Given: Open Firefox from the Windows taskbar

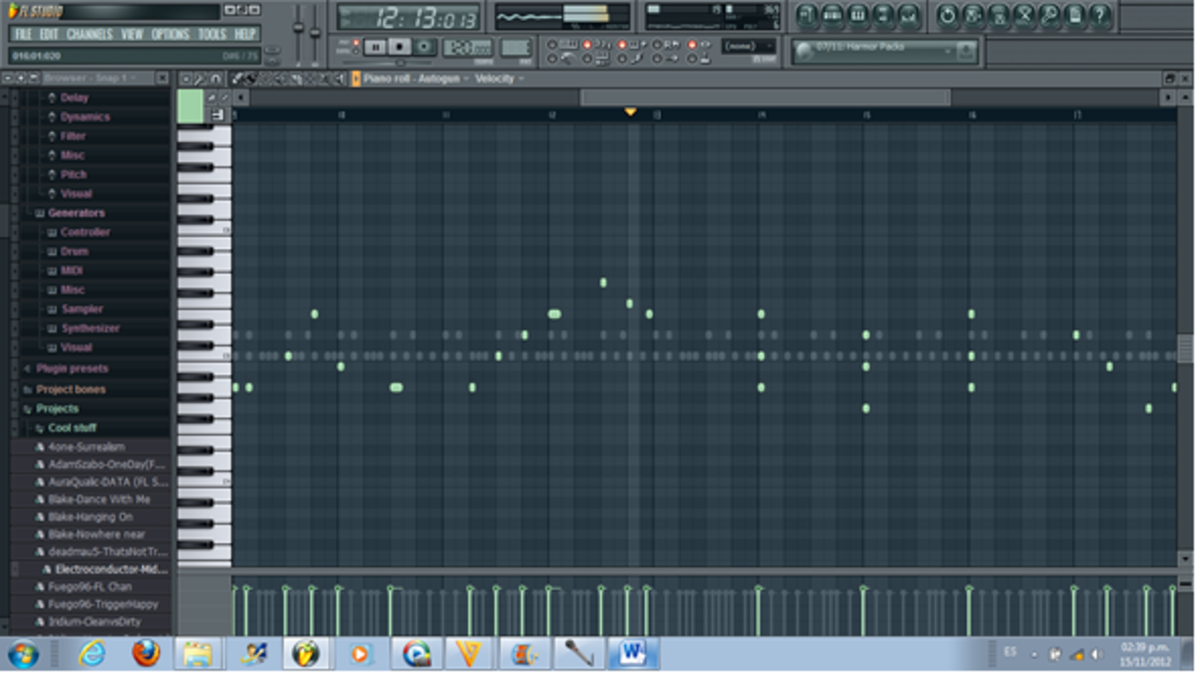Looking at the screenshot, I should [x=146, y=654].
